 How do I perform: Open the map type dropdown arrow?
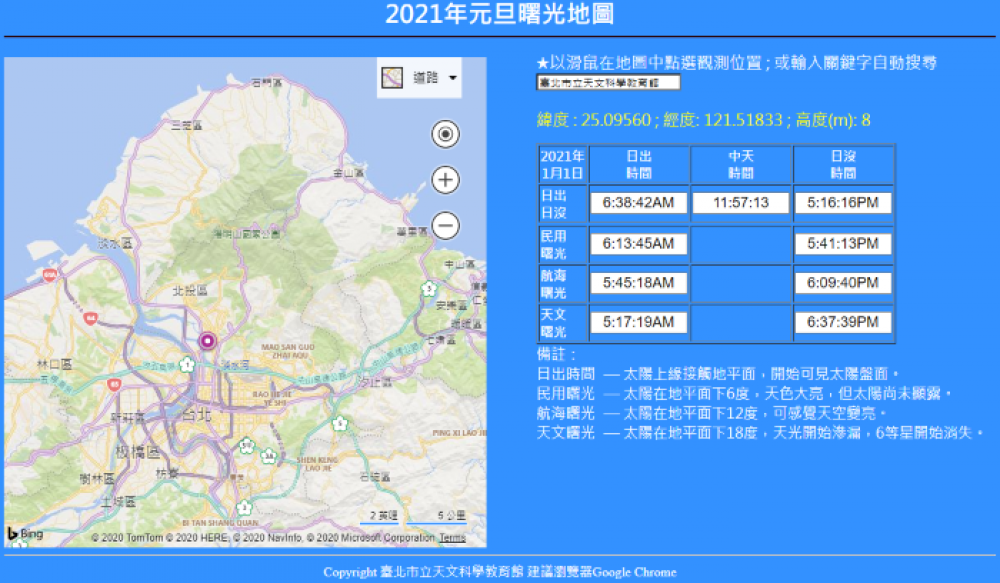453,78
